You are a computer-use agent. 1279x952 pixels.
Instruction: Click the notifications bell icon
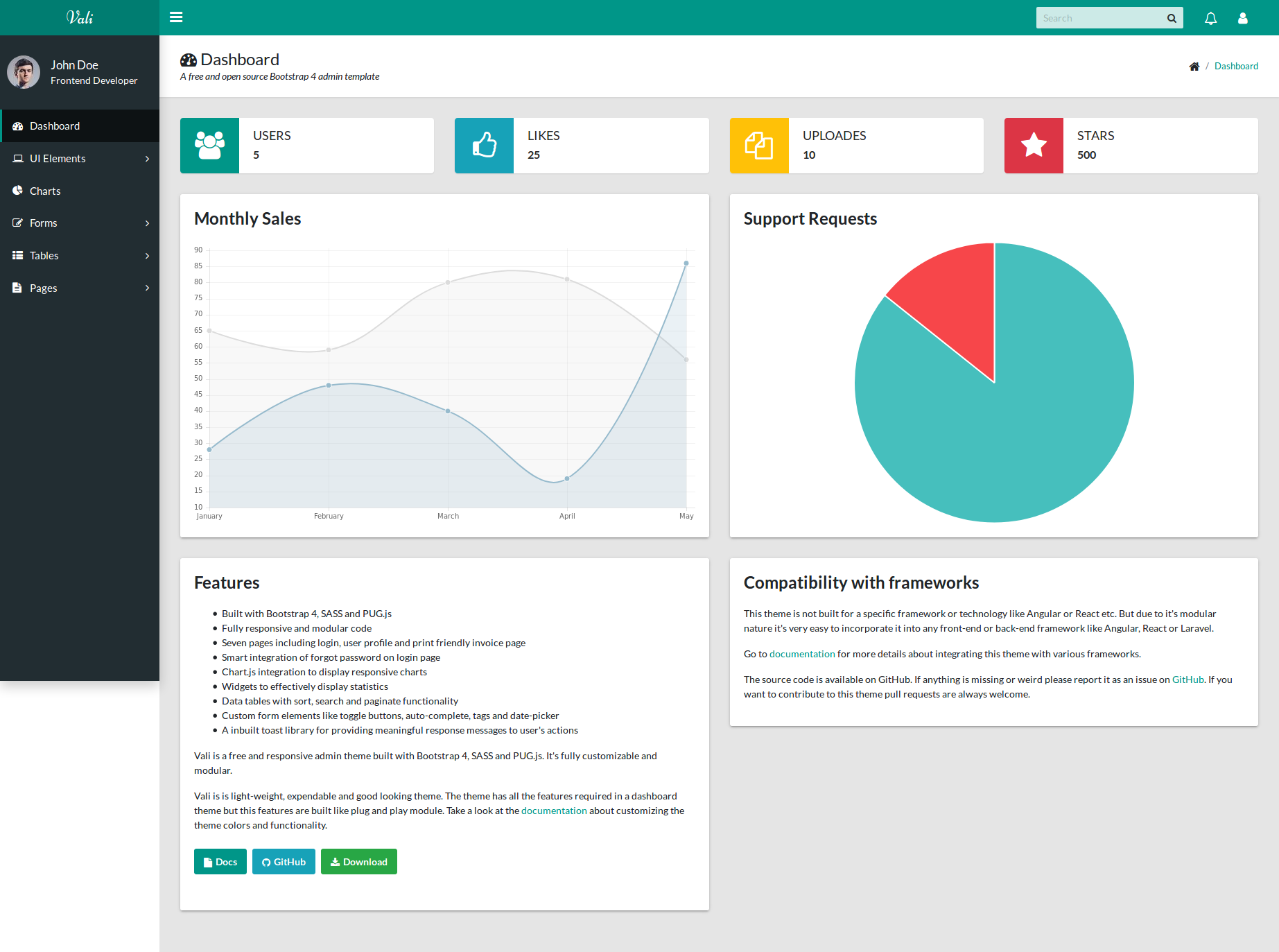[1210, 17]
